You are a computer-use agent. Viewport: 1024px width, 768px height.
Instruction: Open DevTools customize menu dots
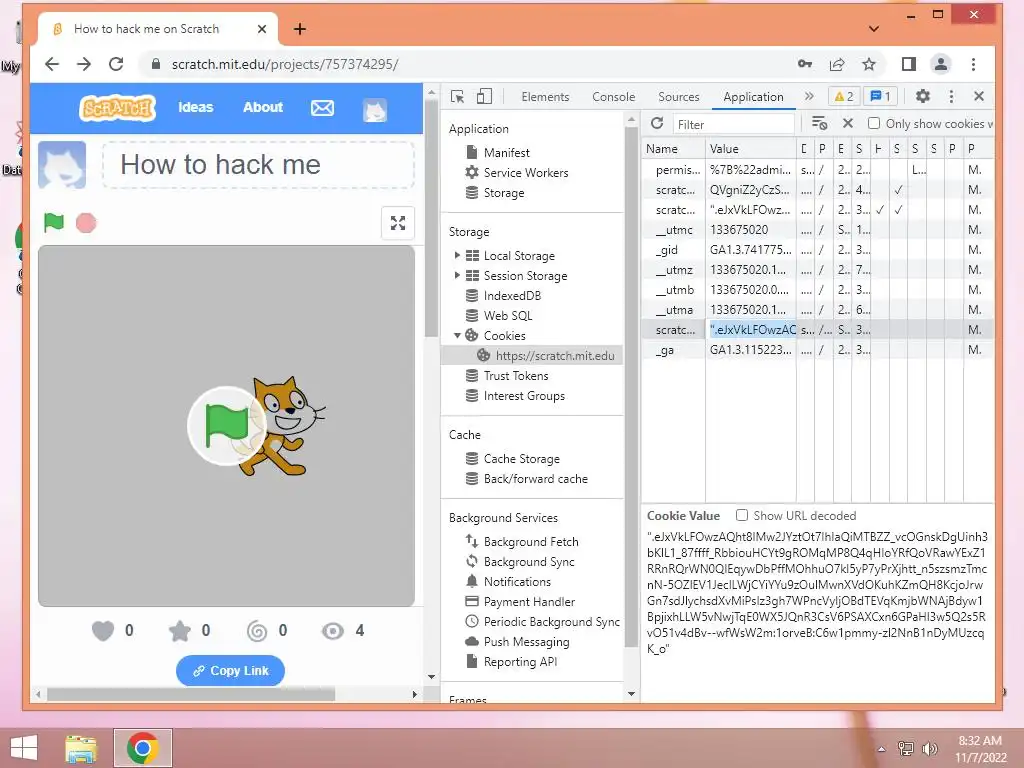click(x=951, y=97)
